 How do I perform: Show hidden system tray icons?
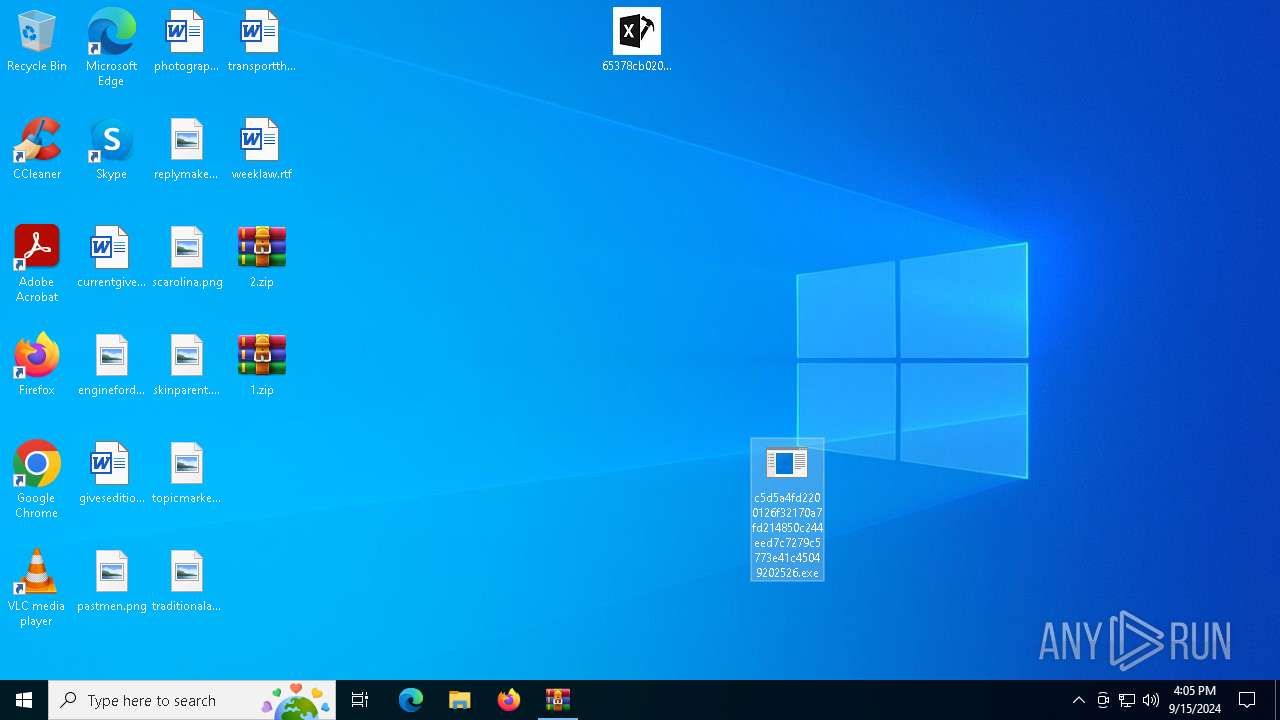coord(1079,700)
